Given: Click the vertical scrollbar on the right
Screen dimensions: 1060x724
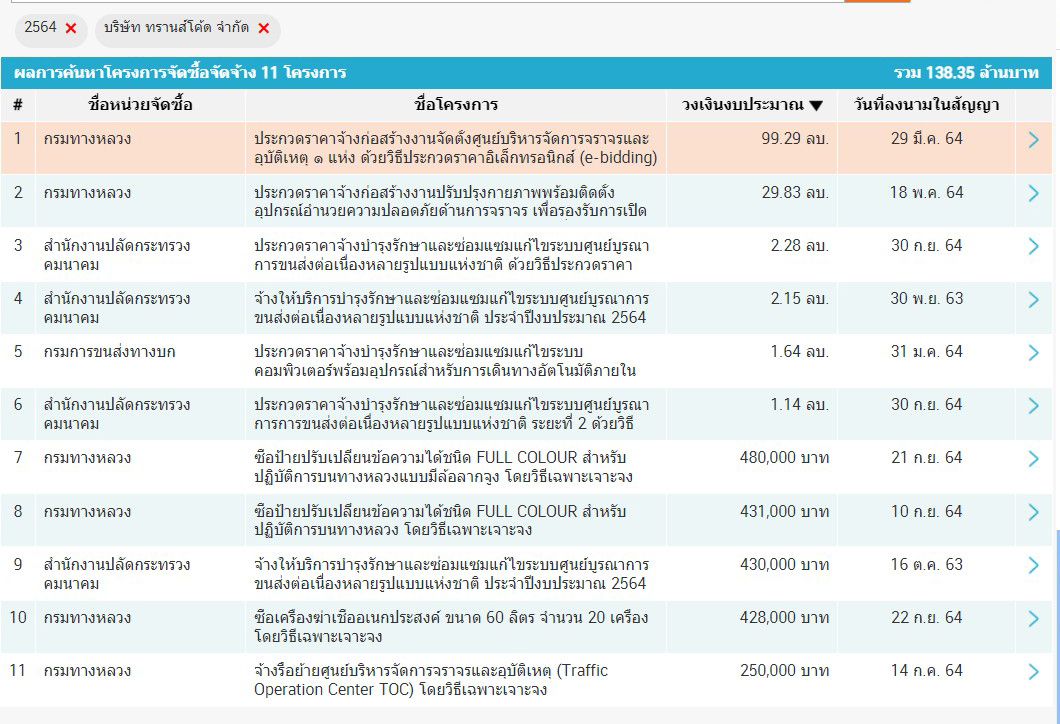Looking at the screenshot, I should (x=1056, y=620).
